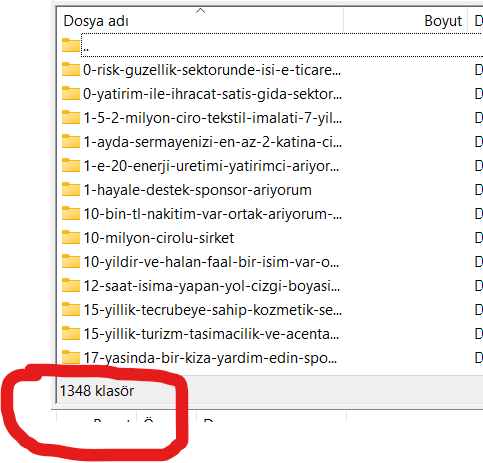Select folder 0-risk-guzellik-sektorunde-isi-e-ticare

[x=212, y=70]
